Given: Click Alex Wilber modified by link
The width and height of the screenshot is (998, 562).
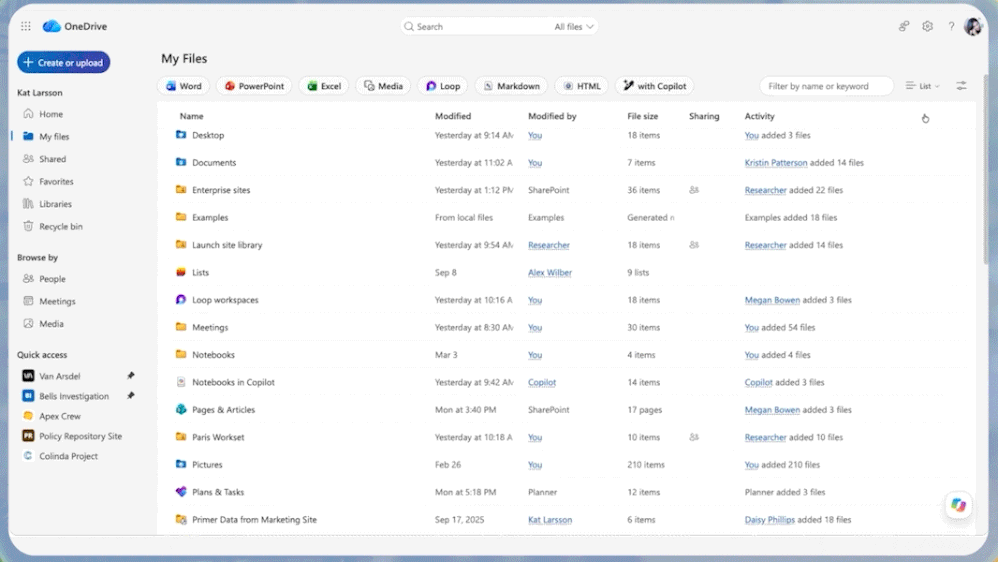Looking at the screenshot, I should point(550,272).
